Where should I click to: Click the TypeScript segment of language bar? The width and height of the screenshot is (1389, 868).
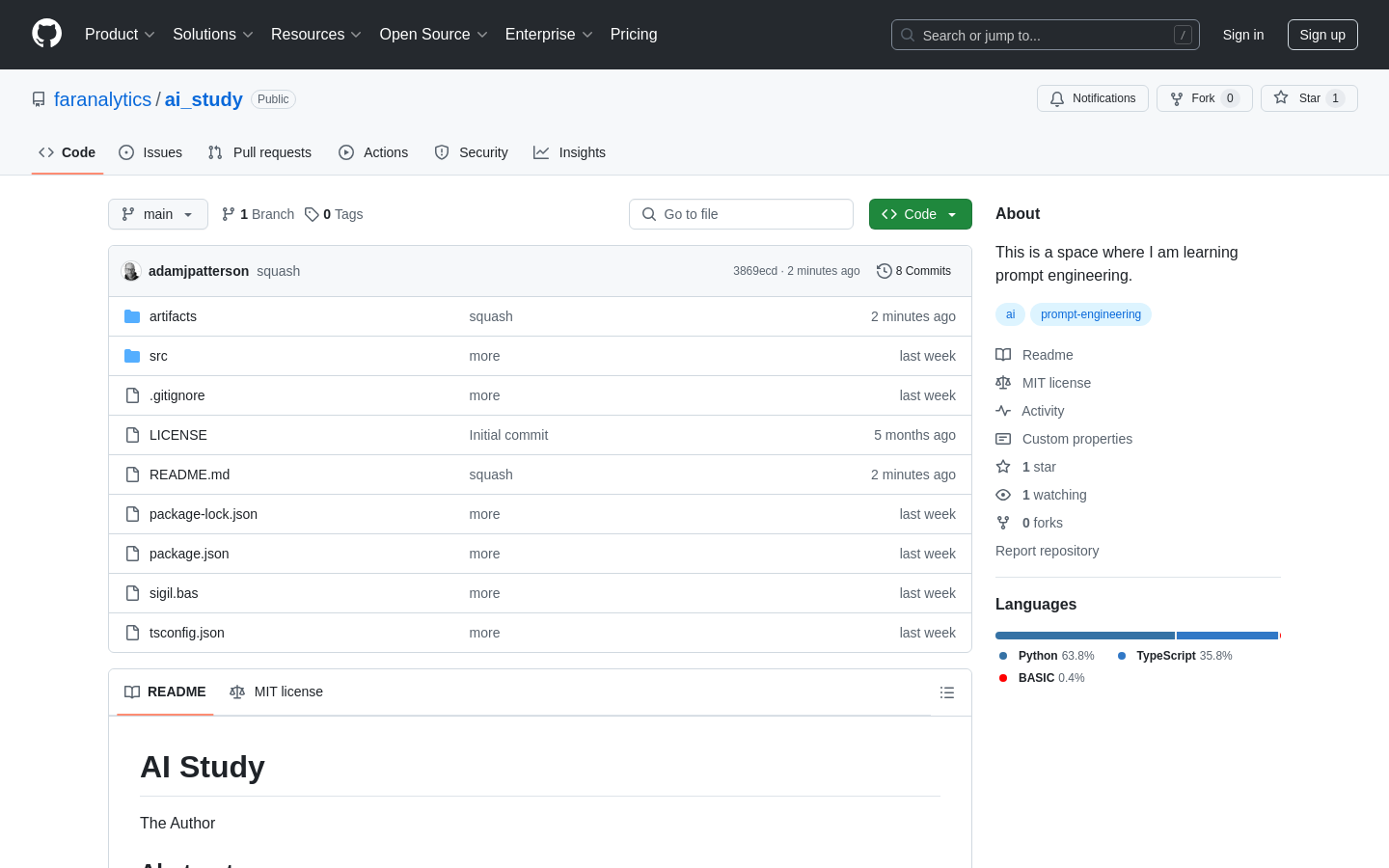(1227, 636)
